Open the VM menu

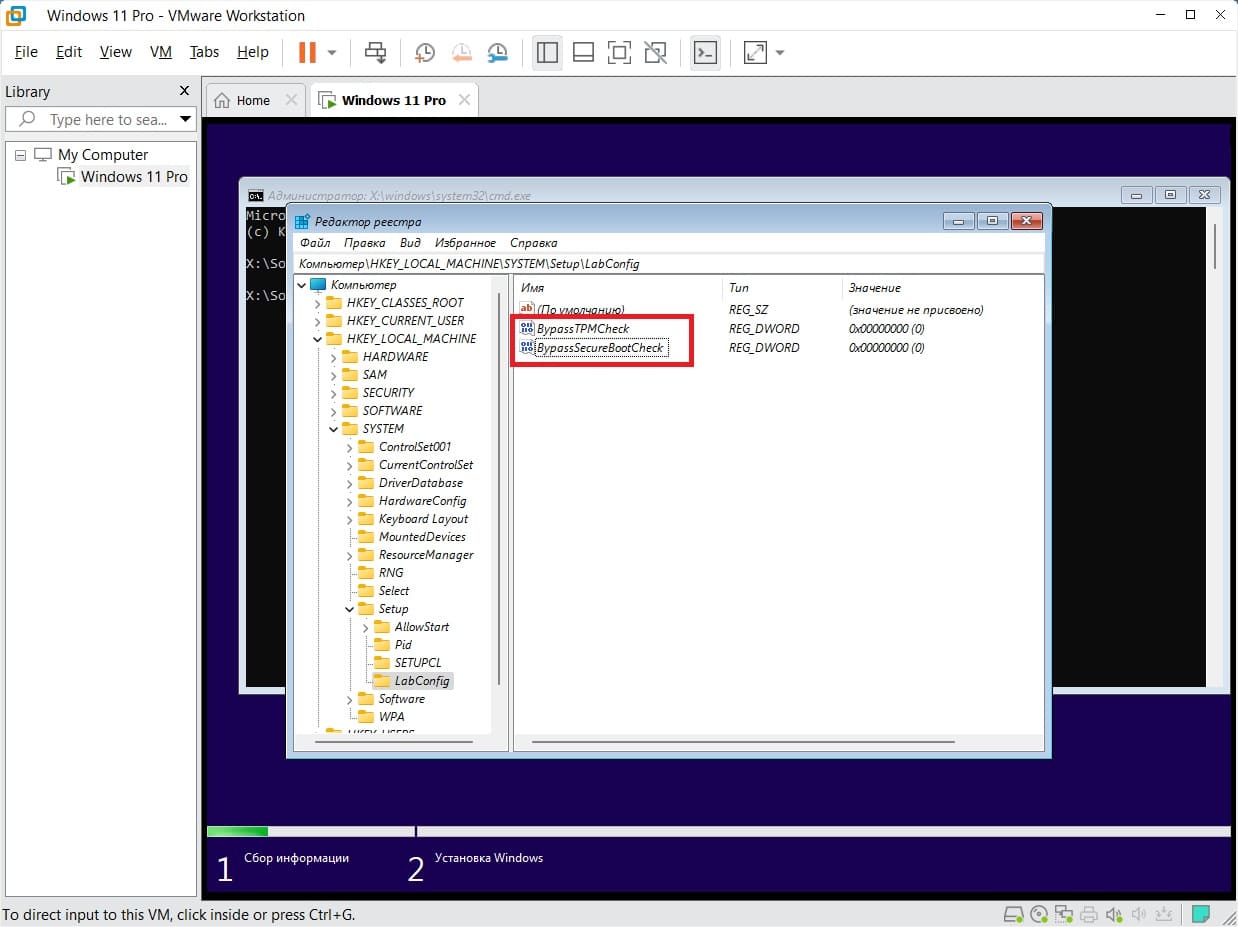161,52
